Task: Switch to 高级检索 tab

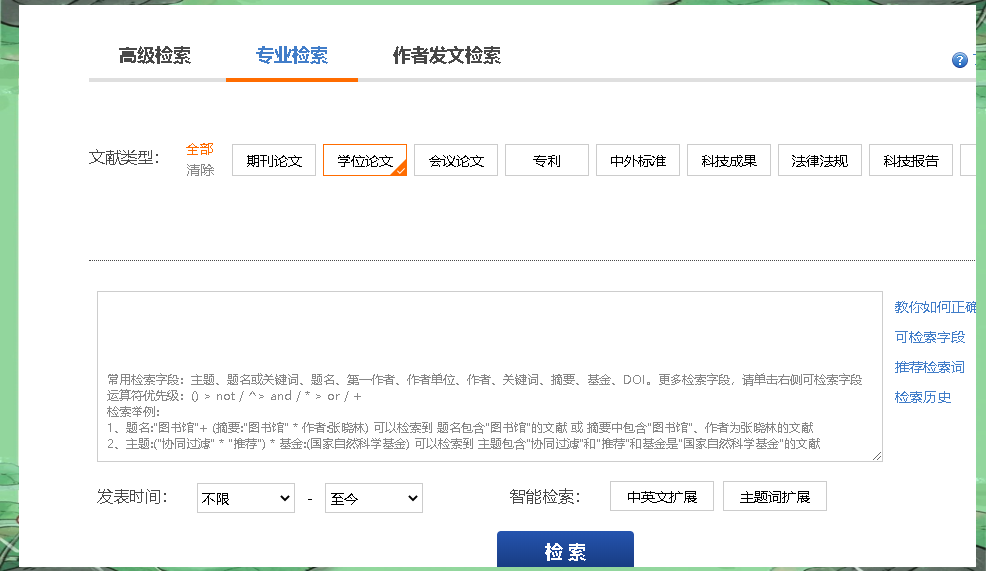Action: pyautogui.click(x=155, y=56)
